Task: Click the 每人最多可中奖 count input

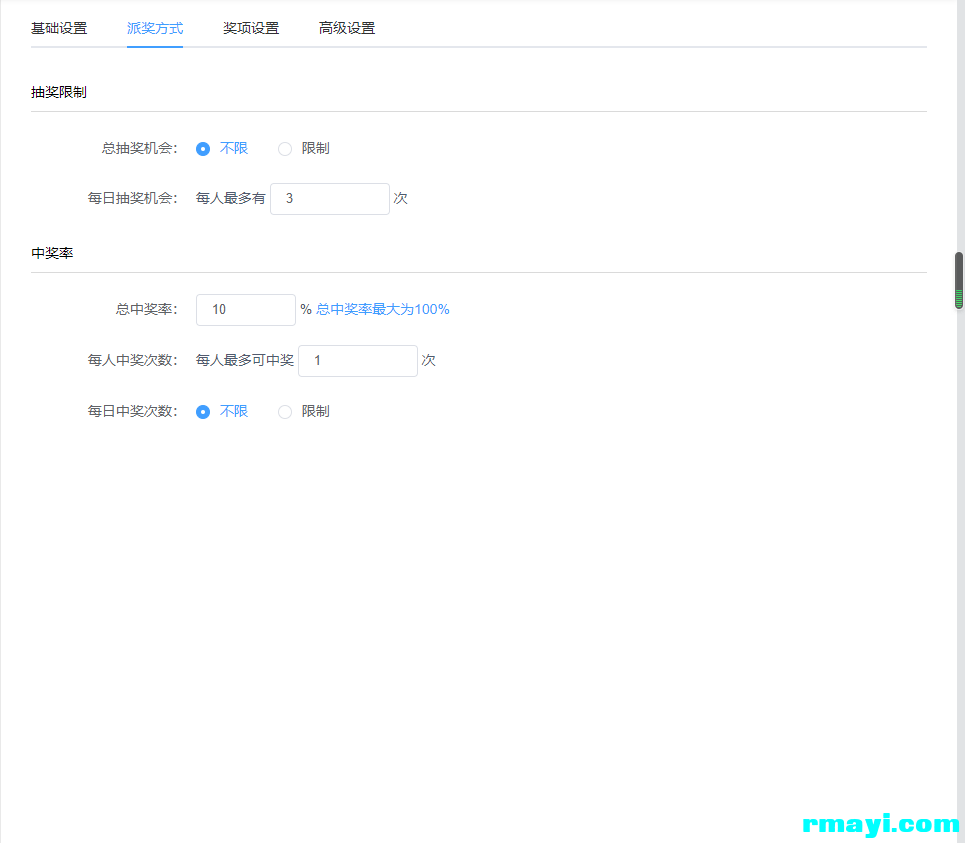Action: coord(357,361)
